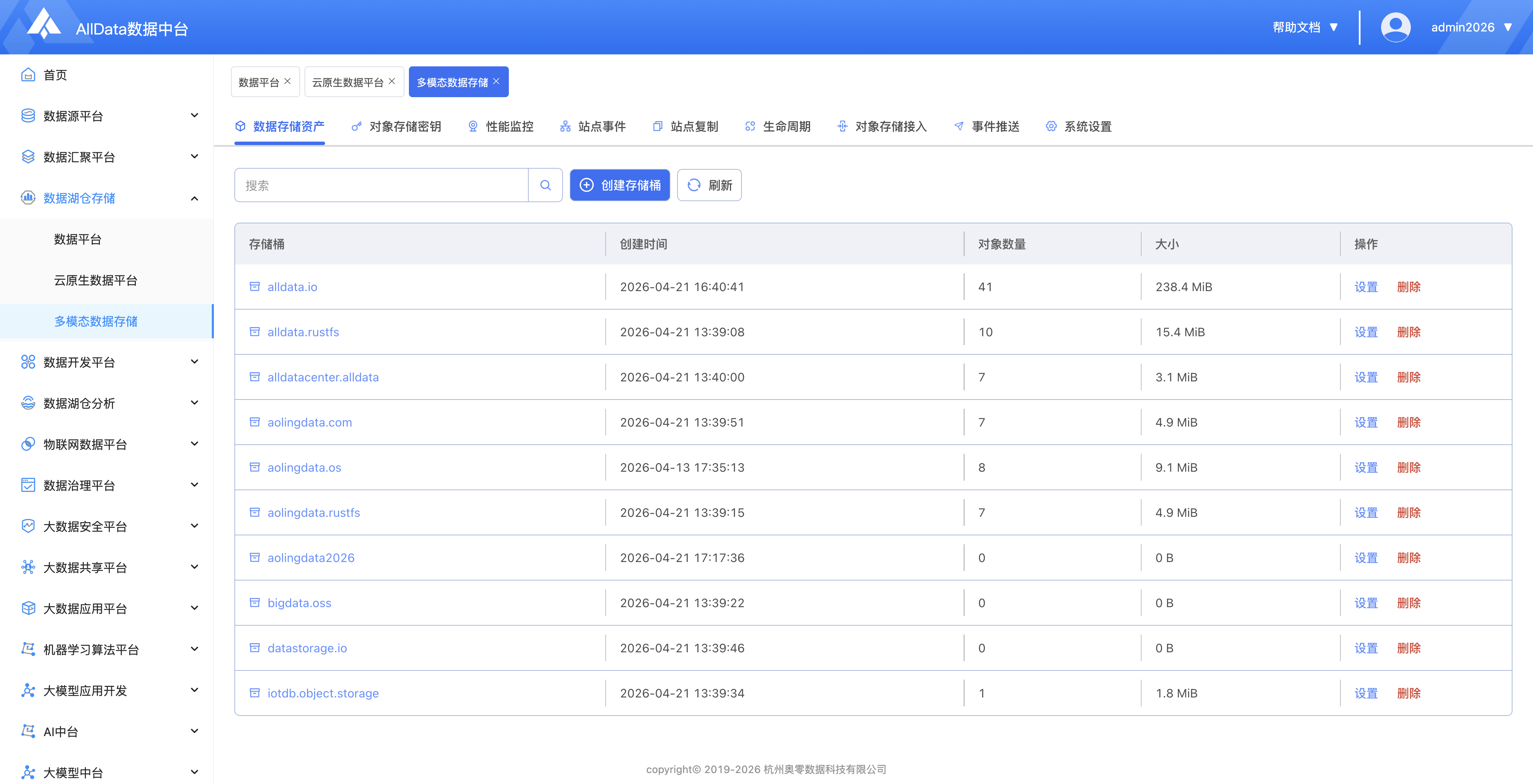Close the 多模态数据存储 page tab
Screen dimensions: 1533x784
[496, 81]
